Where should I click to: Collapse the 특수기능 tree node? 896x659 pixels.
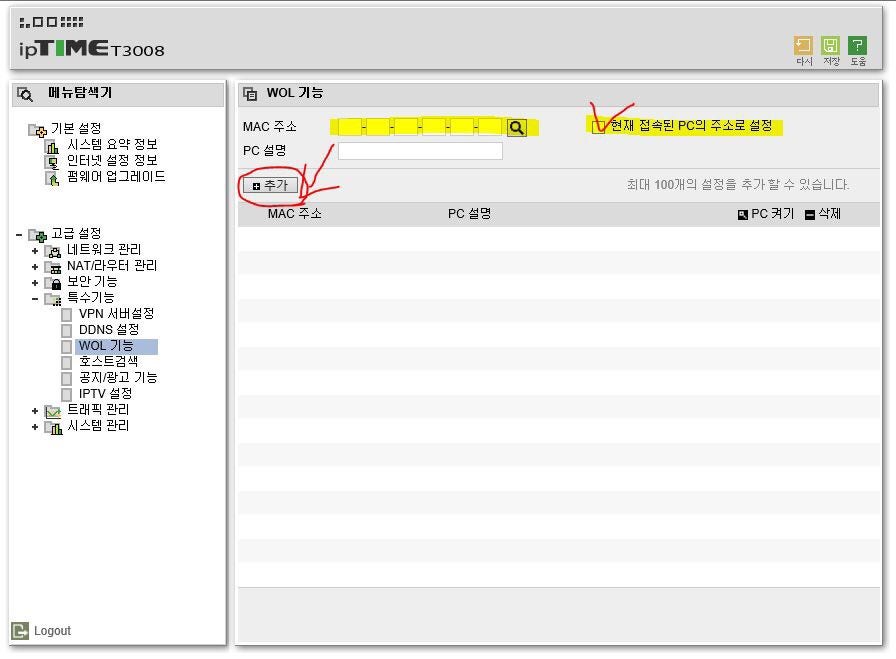35,298
